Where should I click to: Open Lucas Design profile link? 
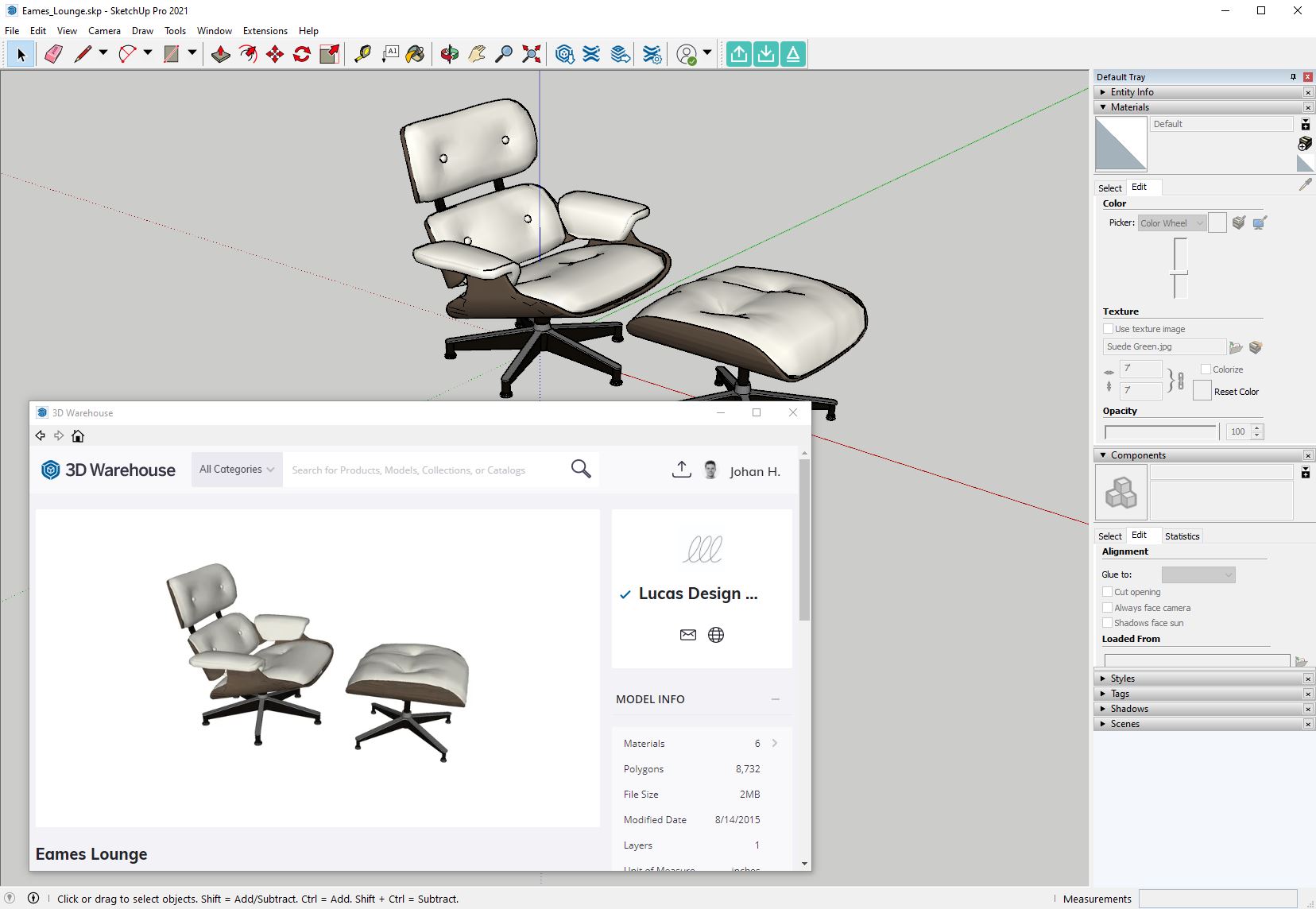pyautogui.click(x=698, y=594)
